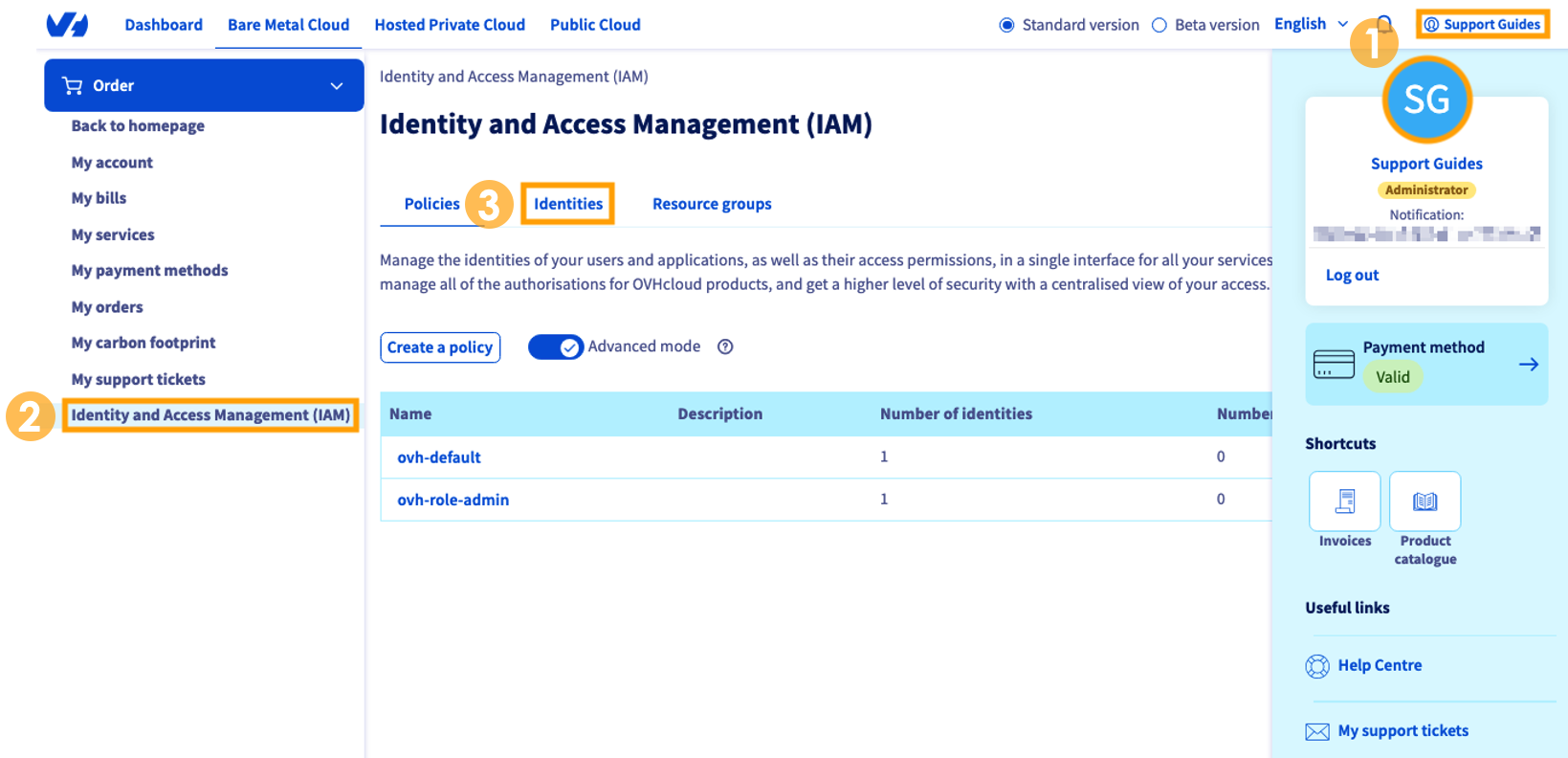Click the Create a policy button

click(x=440, y=347)
